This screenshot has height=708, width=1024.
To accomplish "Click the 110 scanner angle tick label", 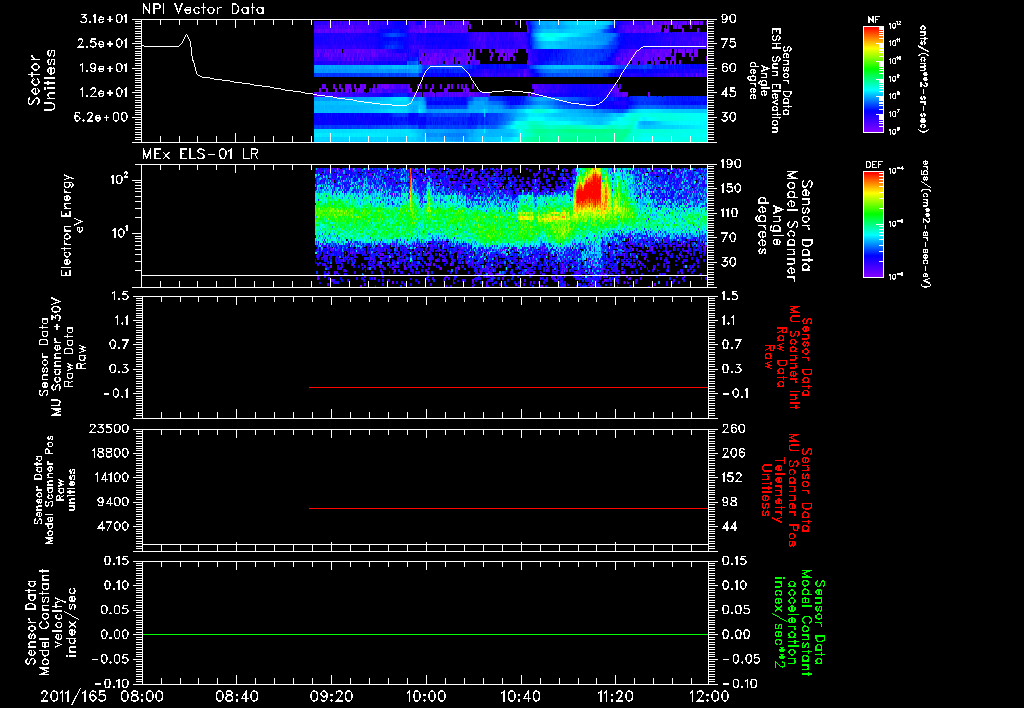I will pos(731,213).
